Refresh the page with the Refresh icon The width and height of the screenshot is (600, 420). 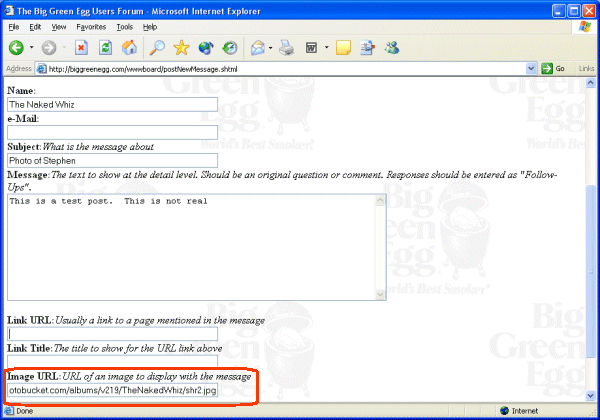[x=105, y=48]
